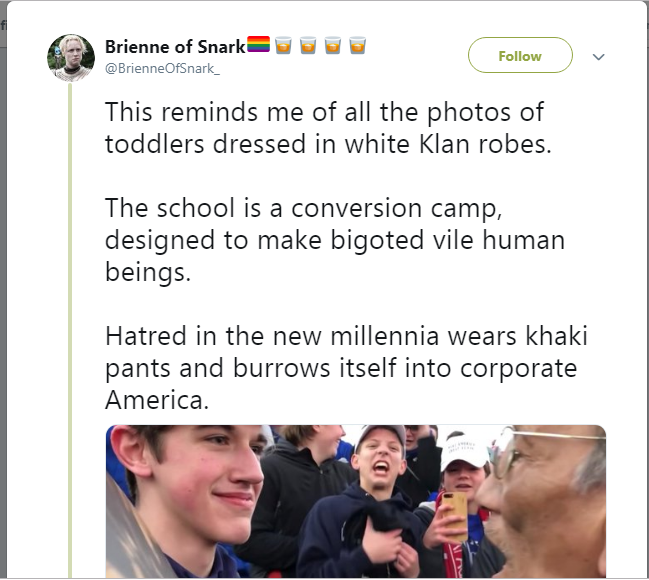
Task: Click the second whisky glass emoji
Action: click(308, 45)
